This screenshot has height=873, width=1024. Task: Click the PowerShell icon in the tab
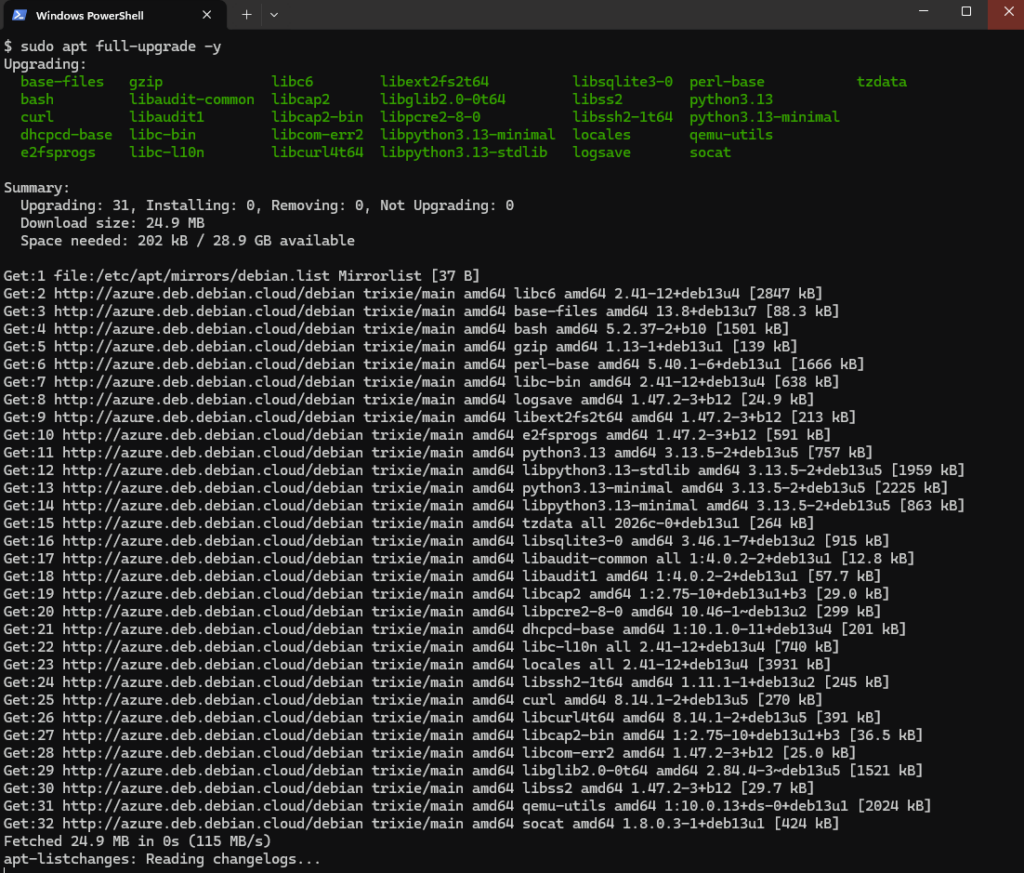point(19,15)
